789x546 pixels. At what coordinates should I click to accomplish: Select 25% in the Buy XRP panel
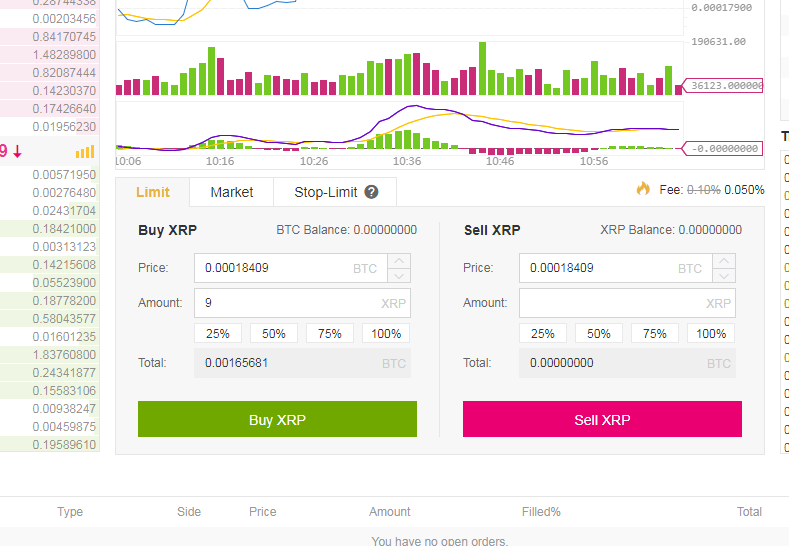(218, 334)
